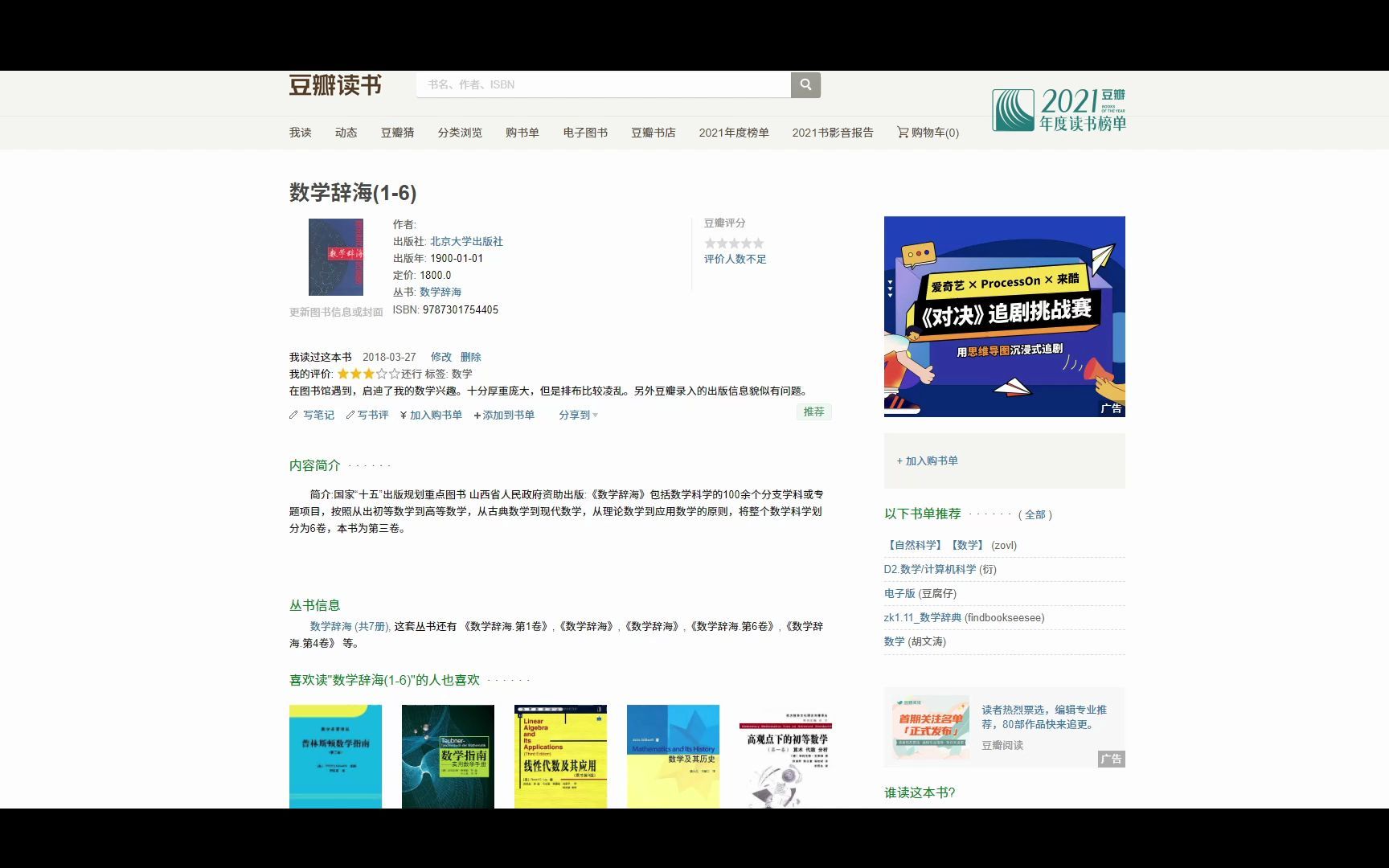This screenshot has width=1389, height=868.
Task: Open 豆瓣书店 in navigation
Action: tap(654, 133)
